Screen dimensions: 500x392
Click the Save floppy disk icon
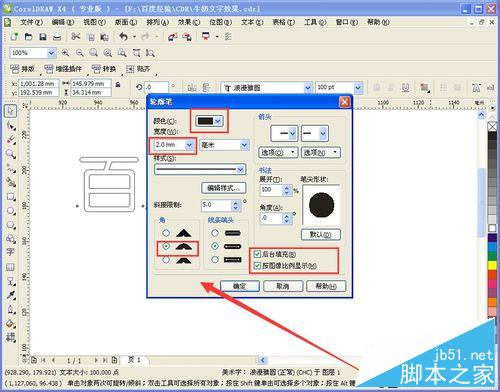point(43,37)
